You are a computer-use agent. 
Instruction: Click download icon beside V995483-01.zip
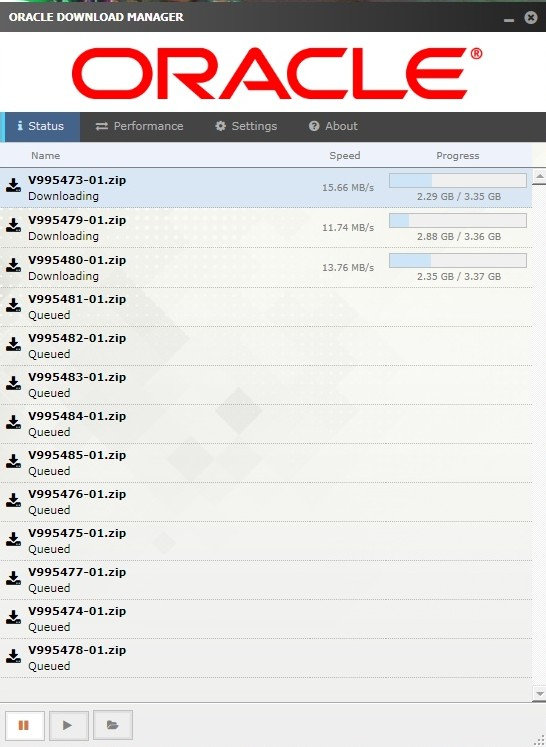(13, 383)
